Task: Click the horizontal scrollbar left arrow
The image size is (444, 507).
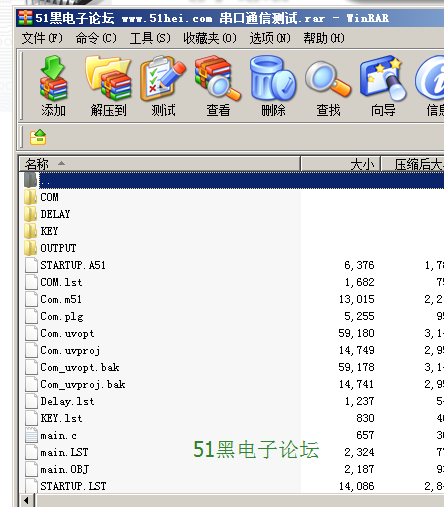Action: pos(26,500)
